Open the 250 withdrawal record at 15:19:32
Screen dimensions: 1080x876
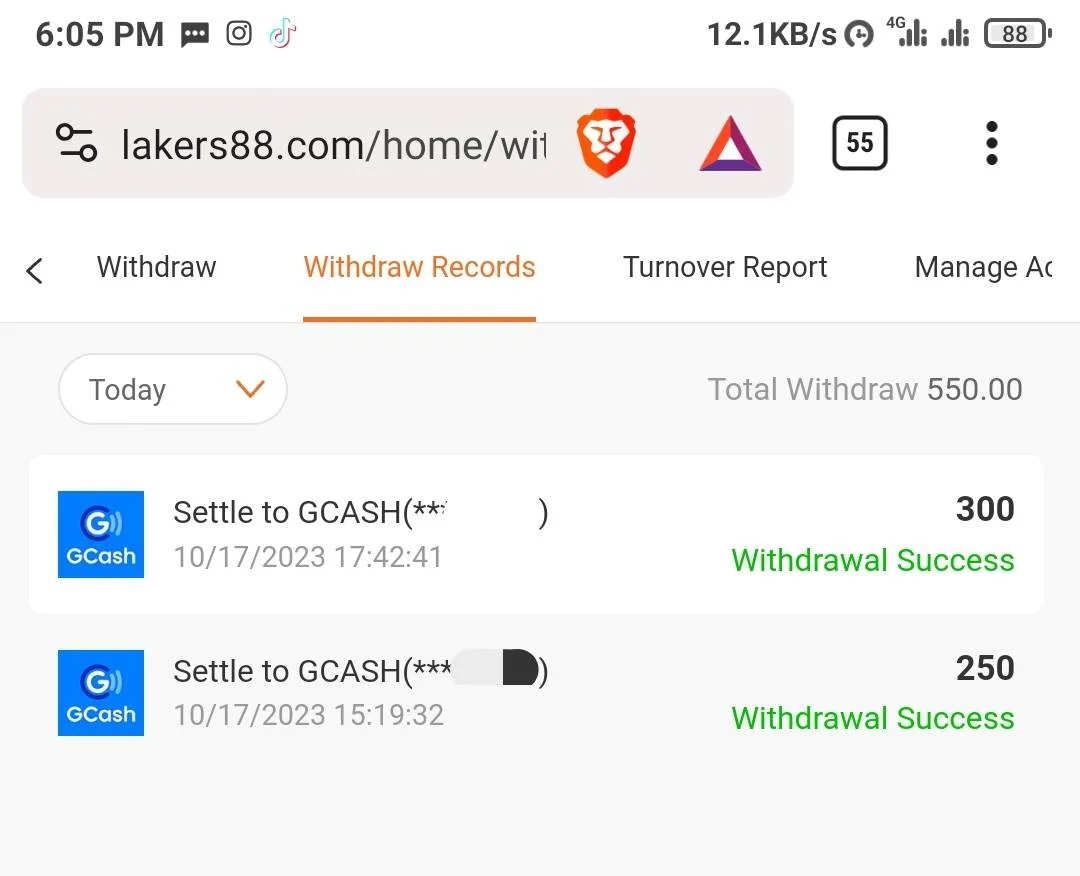click(x=537, y=693)
